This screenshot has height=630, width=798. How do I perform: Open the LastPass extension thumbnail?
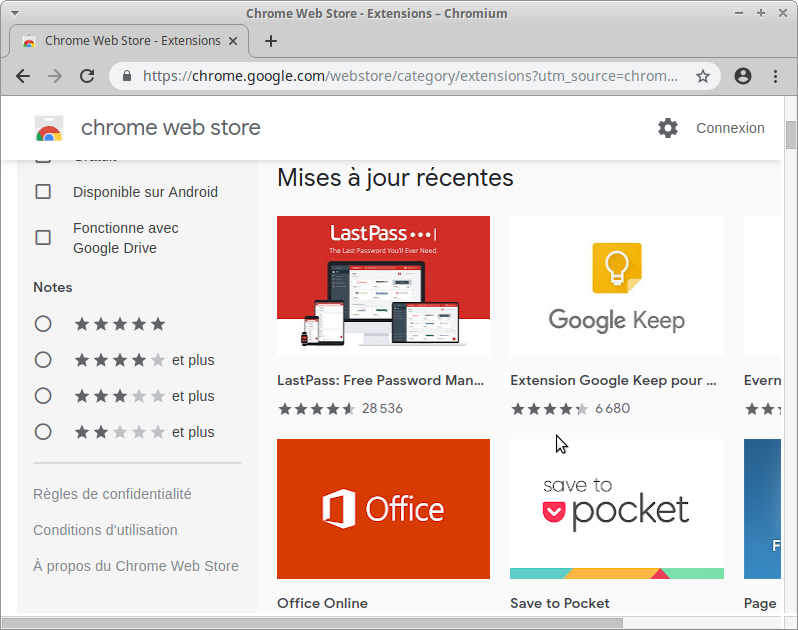pyautogui.click(x=383, y=286)
